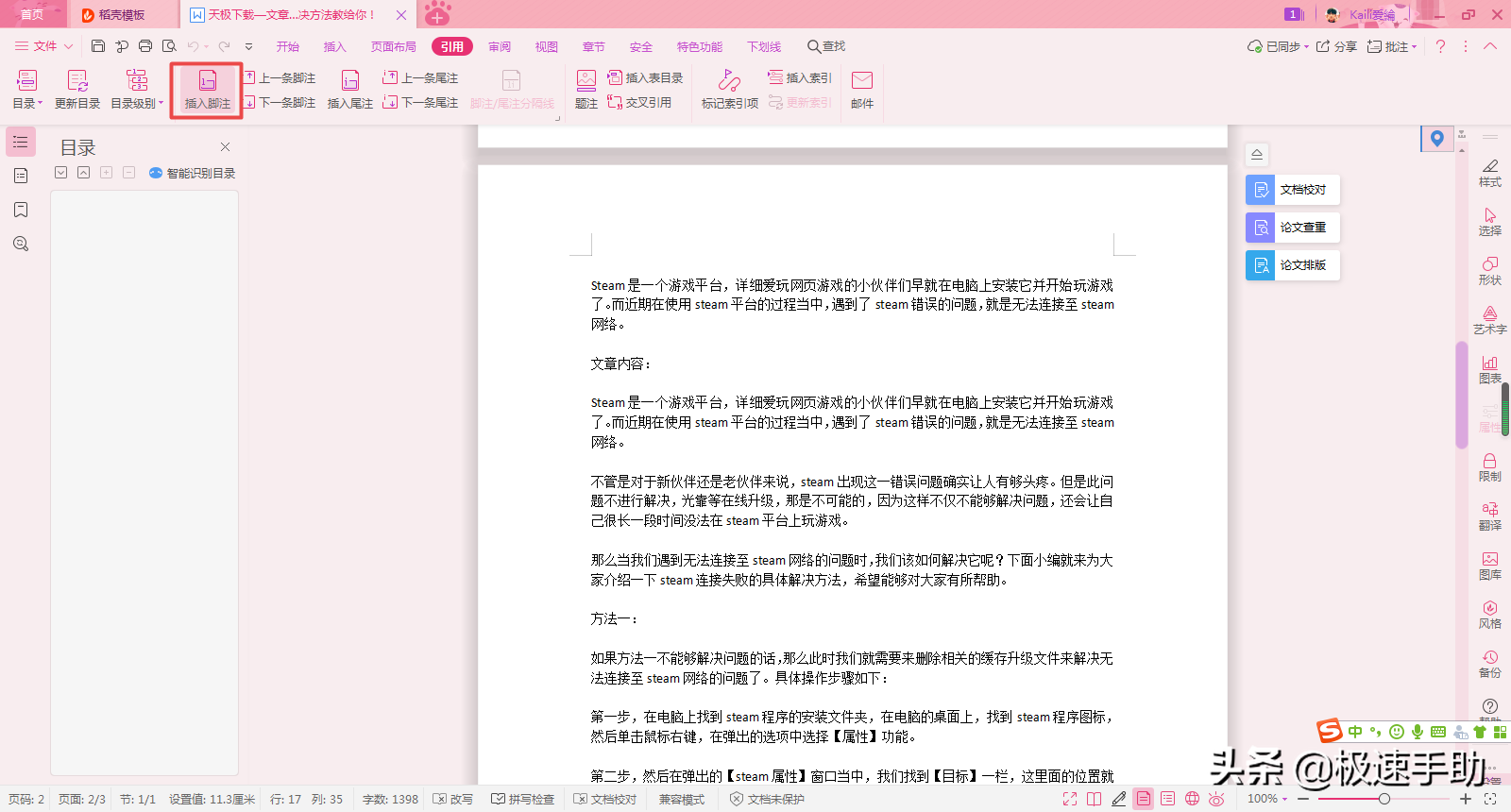
Task: Open the 稻壳模板 tab
Action: tap(122, 14)
